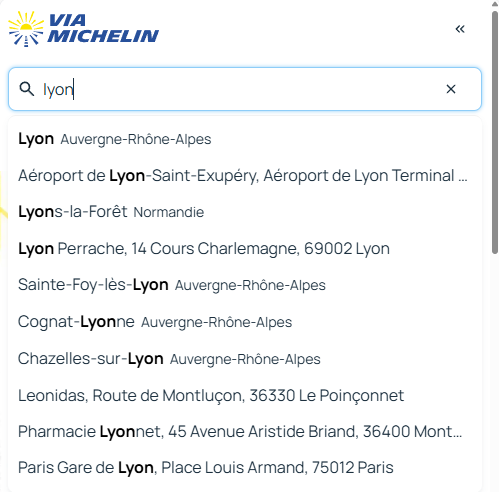Select Sainte-Foy-lès-Lyon suggestion

(245, 285)
